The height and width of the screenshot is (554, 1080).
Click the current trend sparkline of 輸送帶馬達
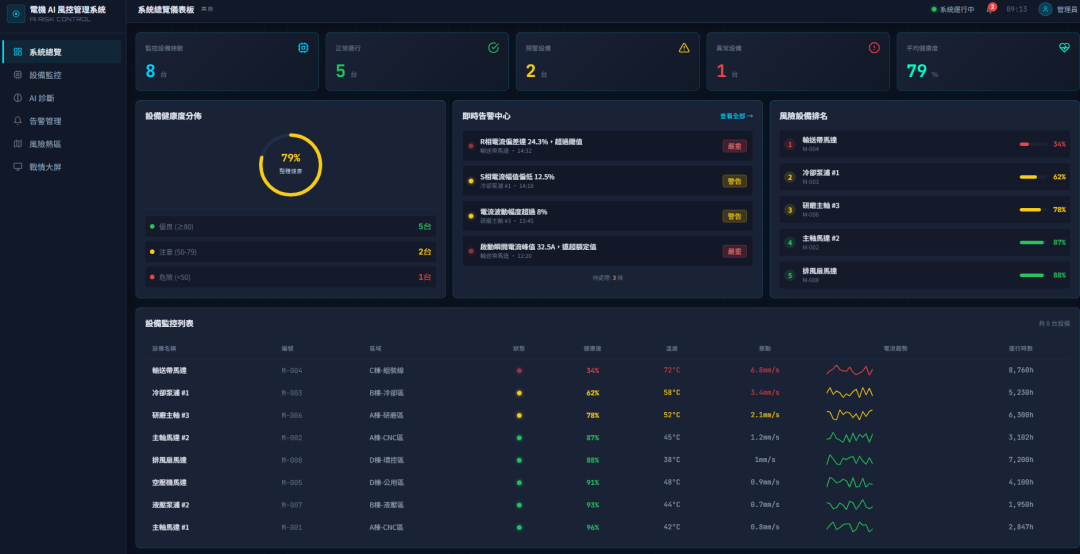pyautogui.click(x=850, y=370)
